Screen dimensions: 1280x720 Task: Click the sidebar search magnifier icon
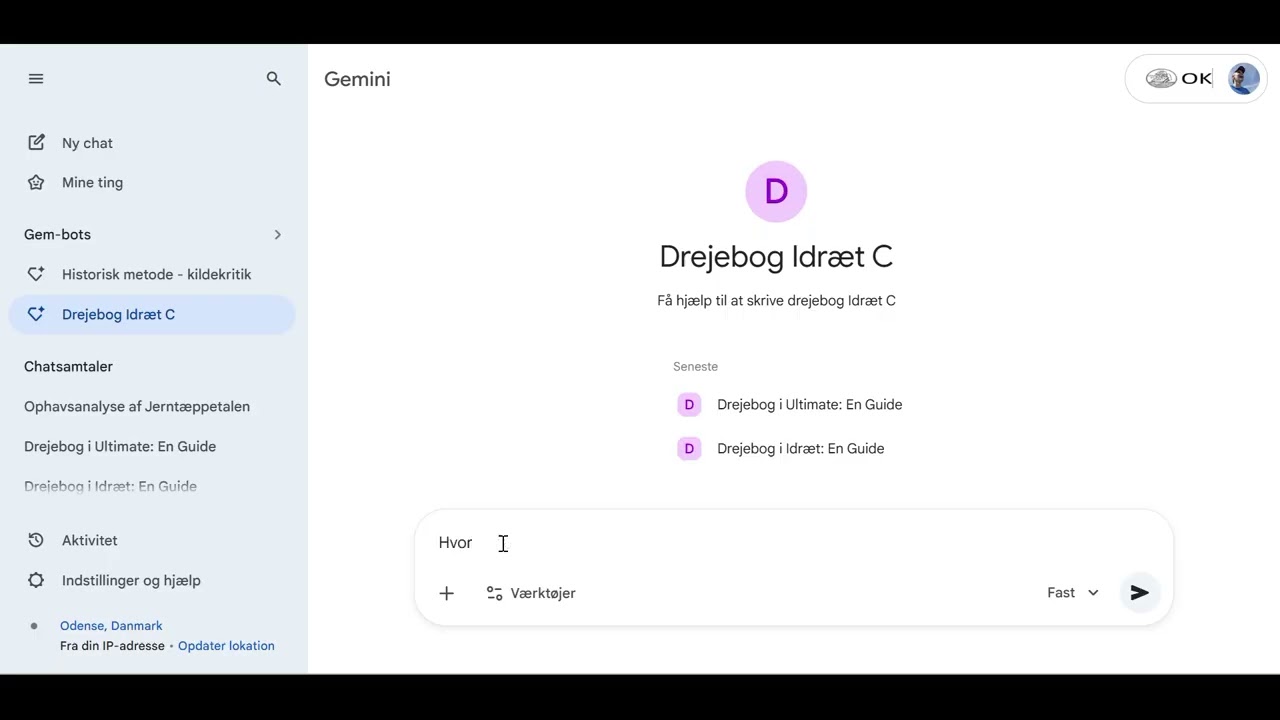tap(274, 79)
